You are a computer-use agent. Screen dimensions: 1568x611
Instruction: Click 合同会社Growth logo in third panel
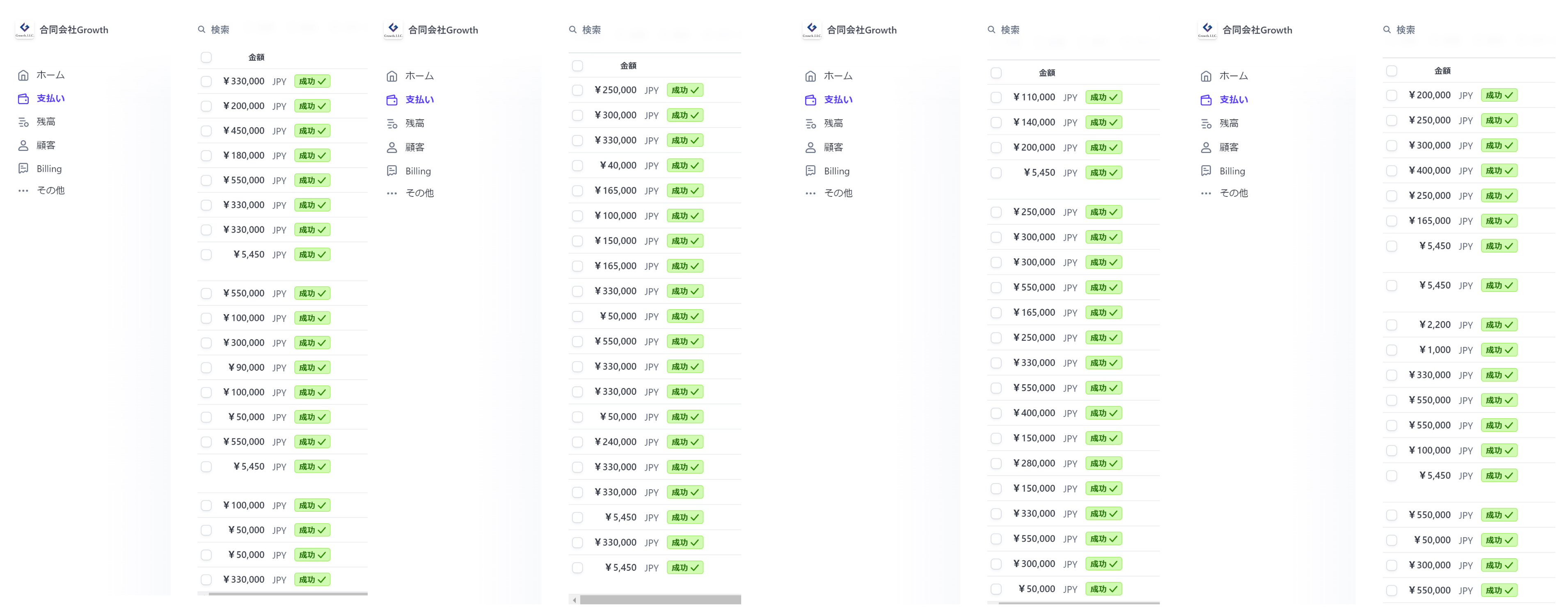coord(811,30)
